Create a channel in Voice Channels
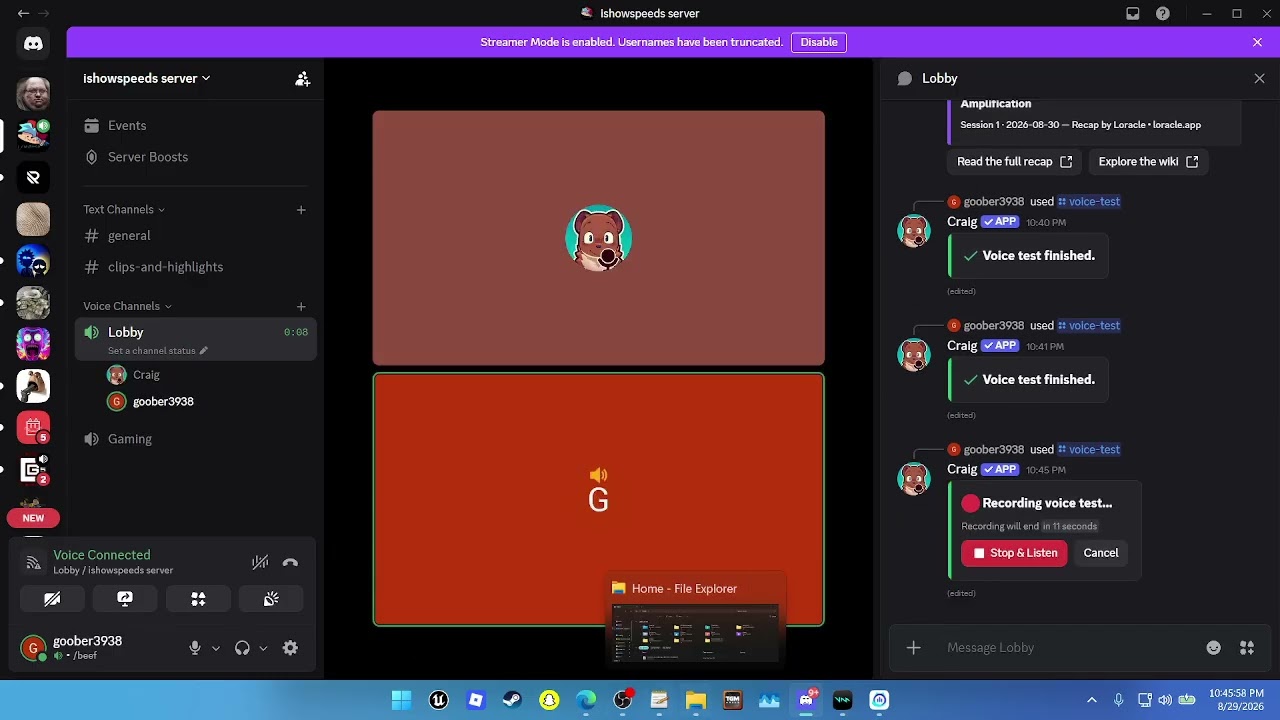This screenshot has height=720, width=1280. [x=301, y=306]
